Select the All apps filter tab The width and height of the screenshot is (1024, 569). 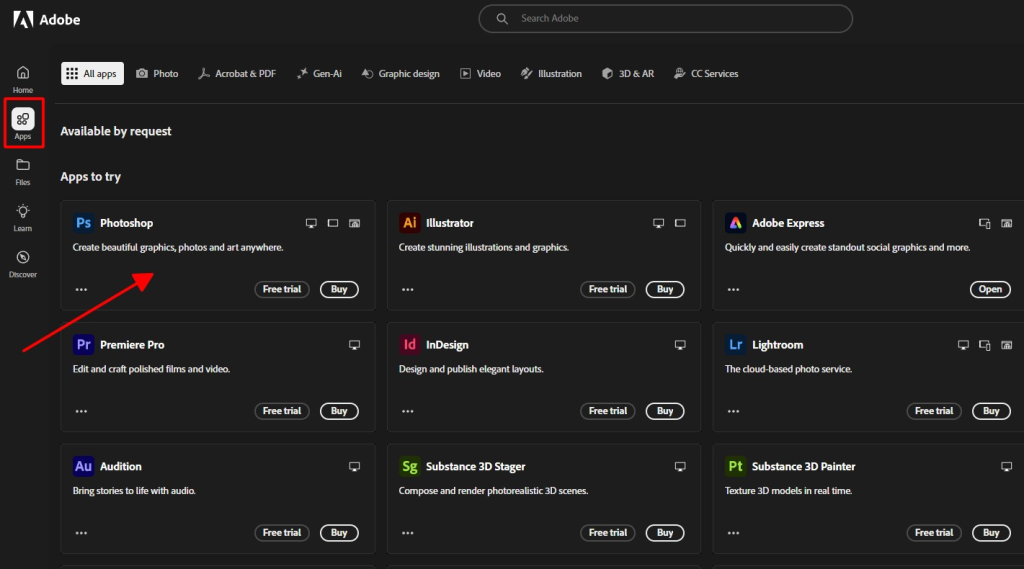coord(92,74)
